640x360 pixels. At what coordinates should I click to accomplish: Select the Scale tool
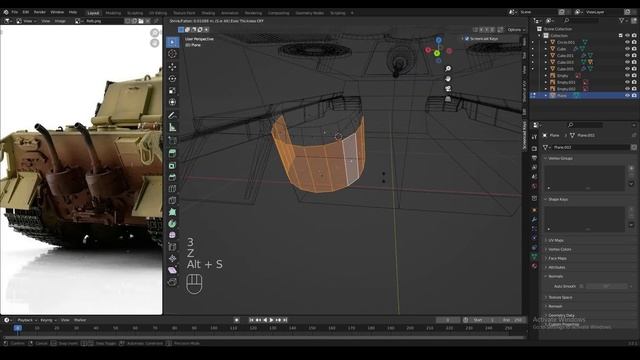[172, 90]
